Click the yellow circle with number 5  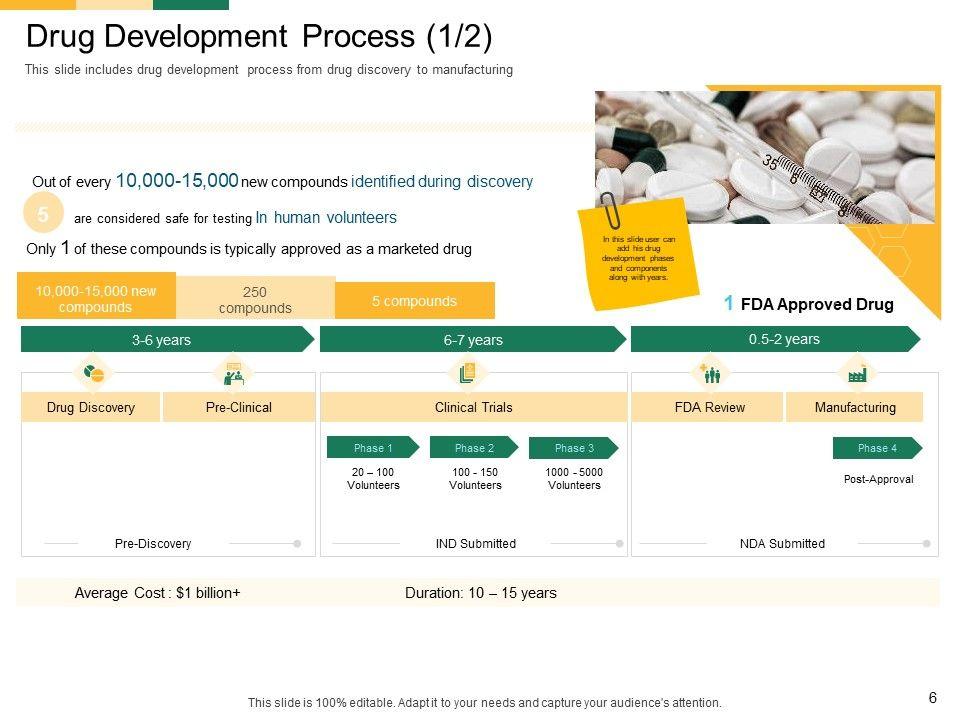click(43, 214)
